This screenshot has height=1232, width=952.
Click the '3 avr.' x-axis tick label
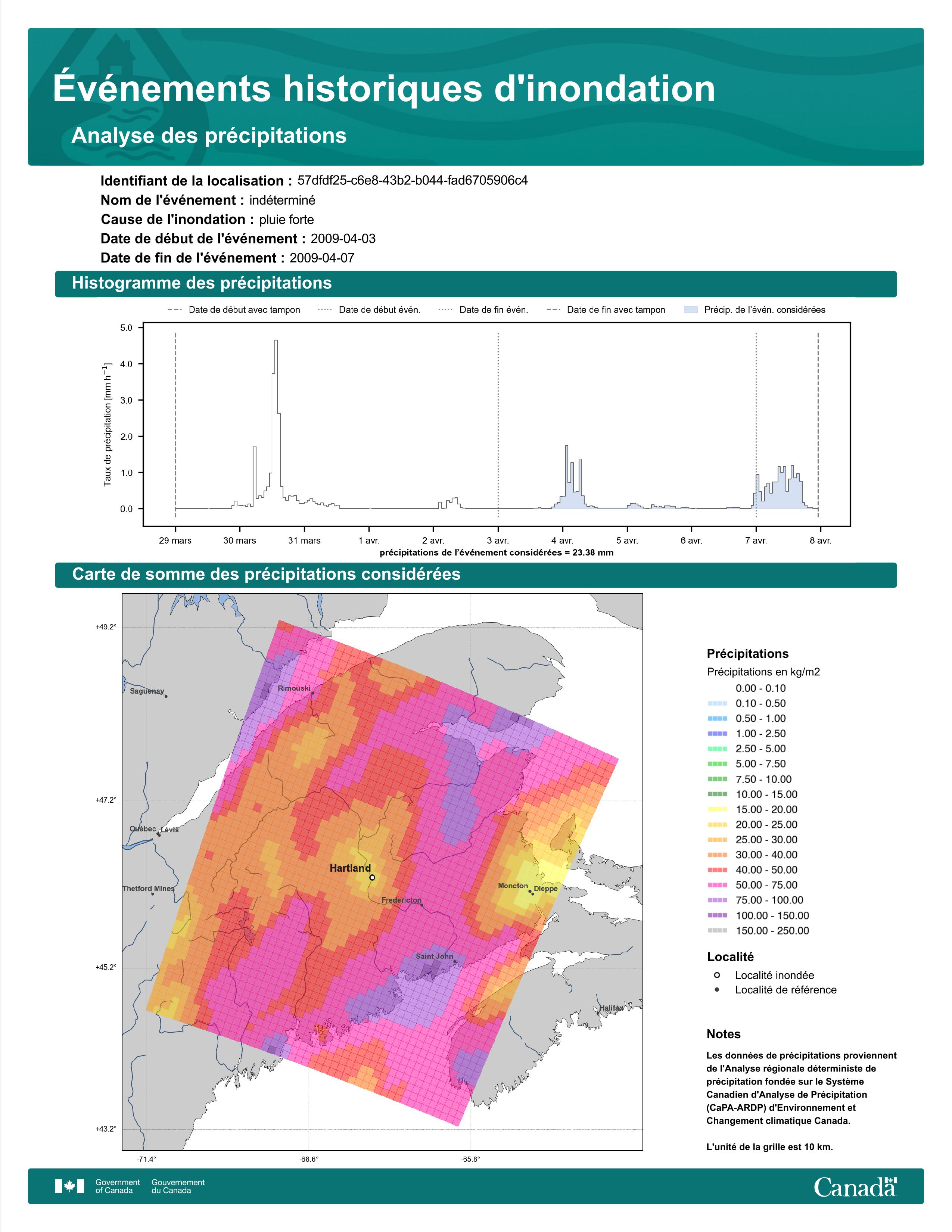497,541
